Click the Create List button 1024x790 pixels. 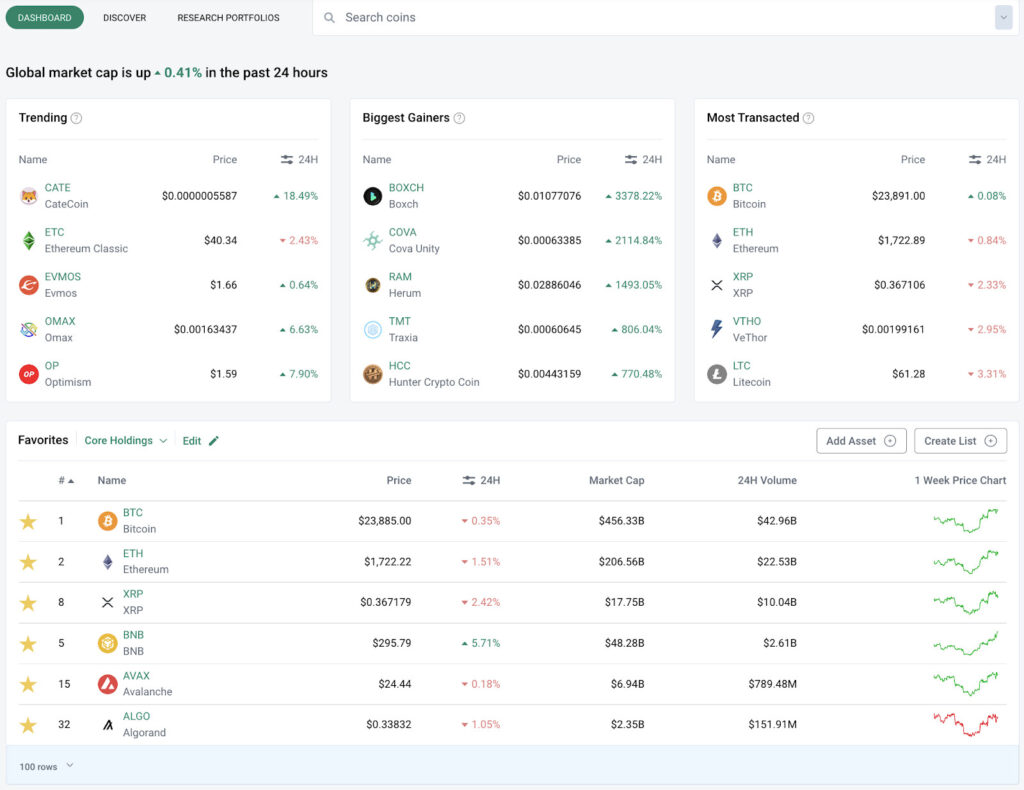point(960,440)
